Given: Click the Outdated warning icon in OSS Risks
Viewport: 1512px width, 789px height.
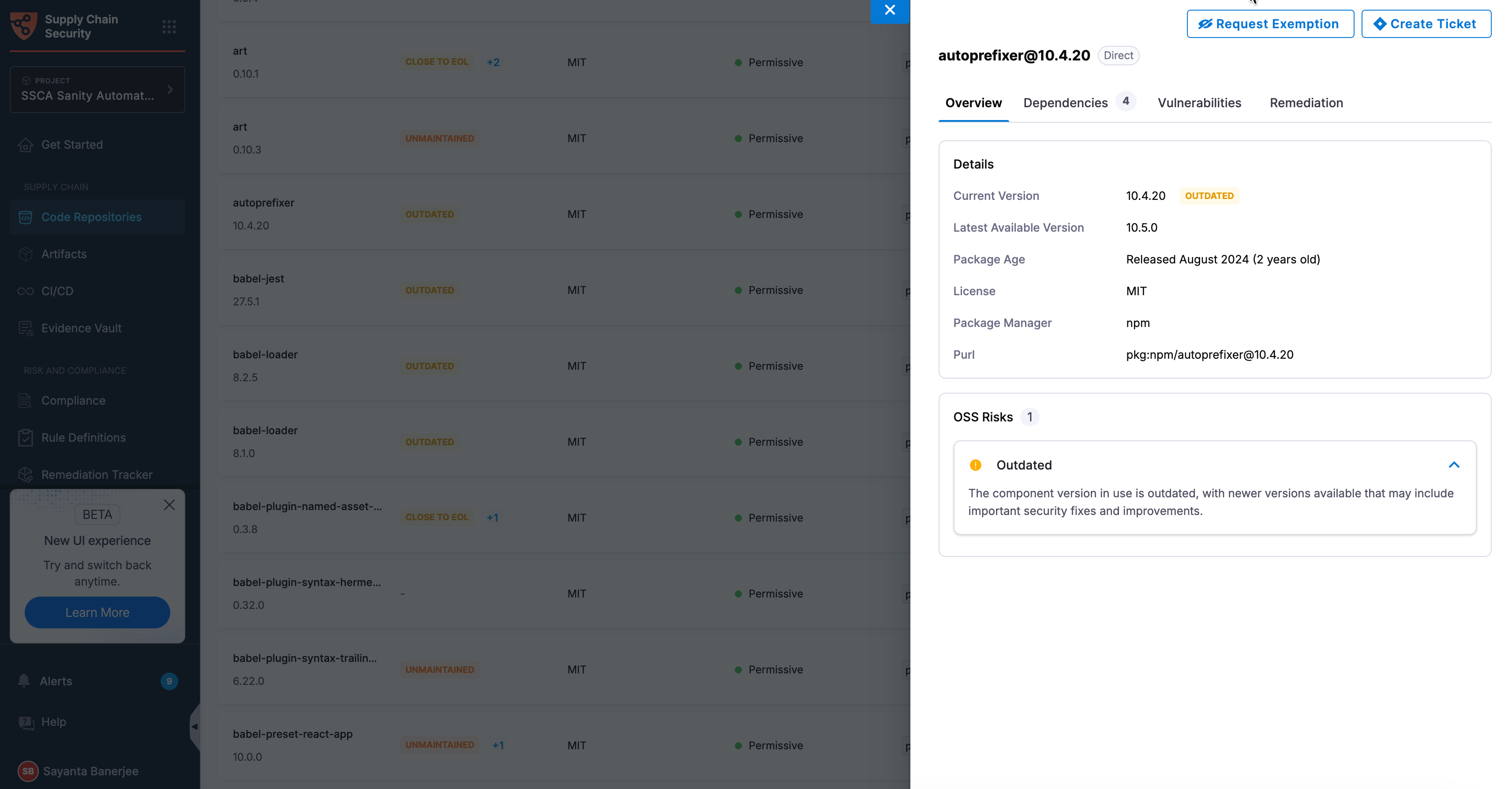Looking at the screenshot, I should 975,465.
